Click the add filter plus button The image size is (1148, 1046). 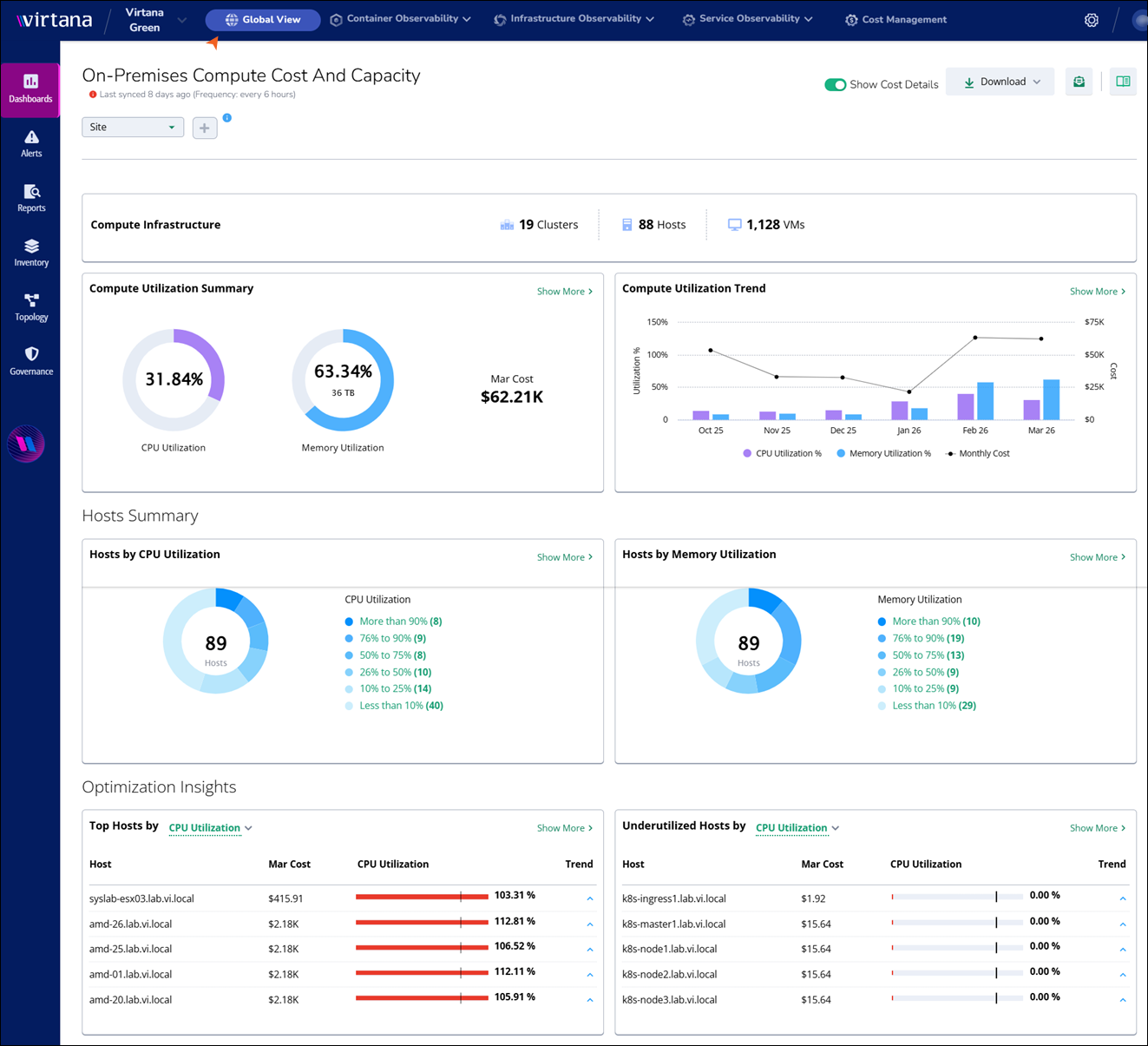click(x=205, y=128)
